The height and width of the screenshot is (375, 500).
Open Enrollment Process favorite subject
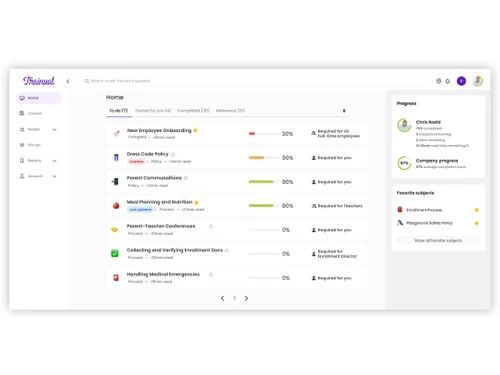(424, 210)
